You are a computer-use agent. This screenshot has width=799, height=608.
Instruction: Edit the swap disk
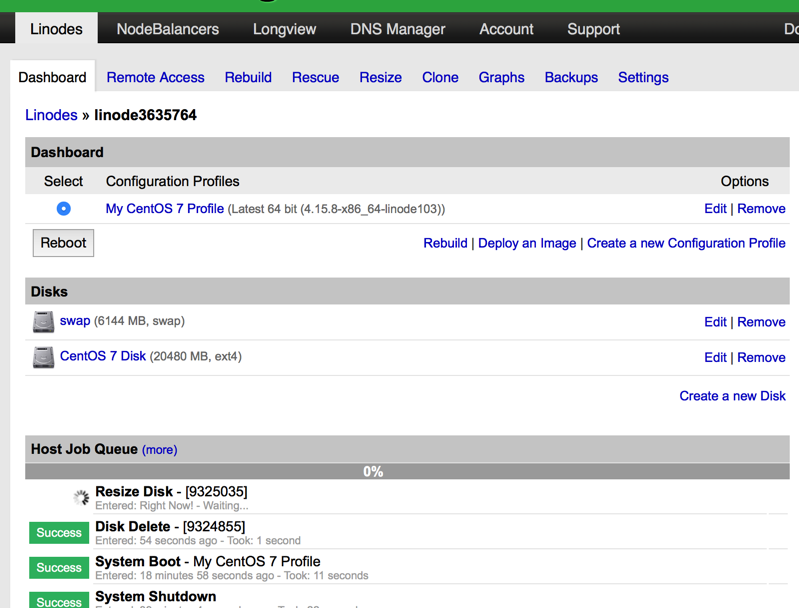[715, 322]
